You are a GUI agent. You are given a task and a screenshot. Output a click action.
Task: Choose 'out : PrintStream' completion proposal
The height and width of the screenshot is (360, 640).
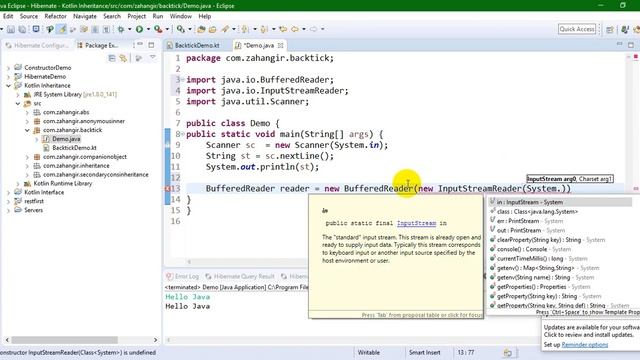pos(560,230)
